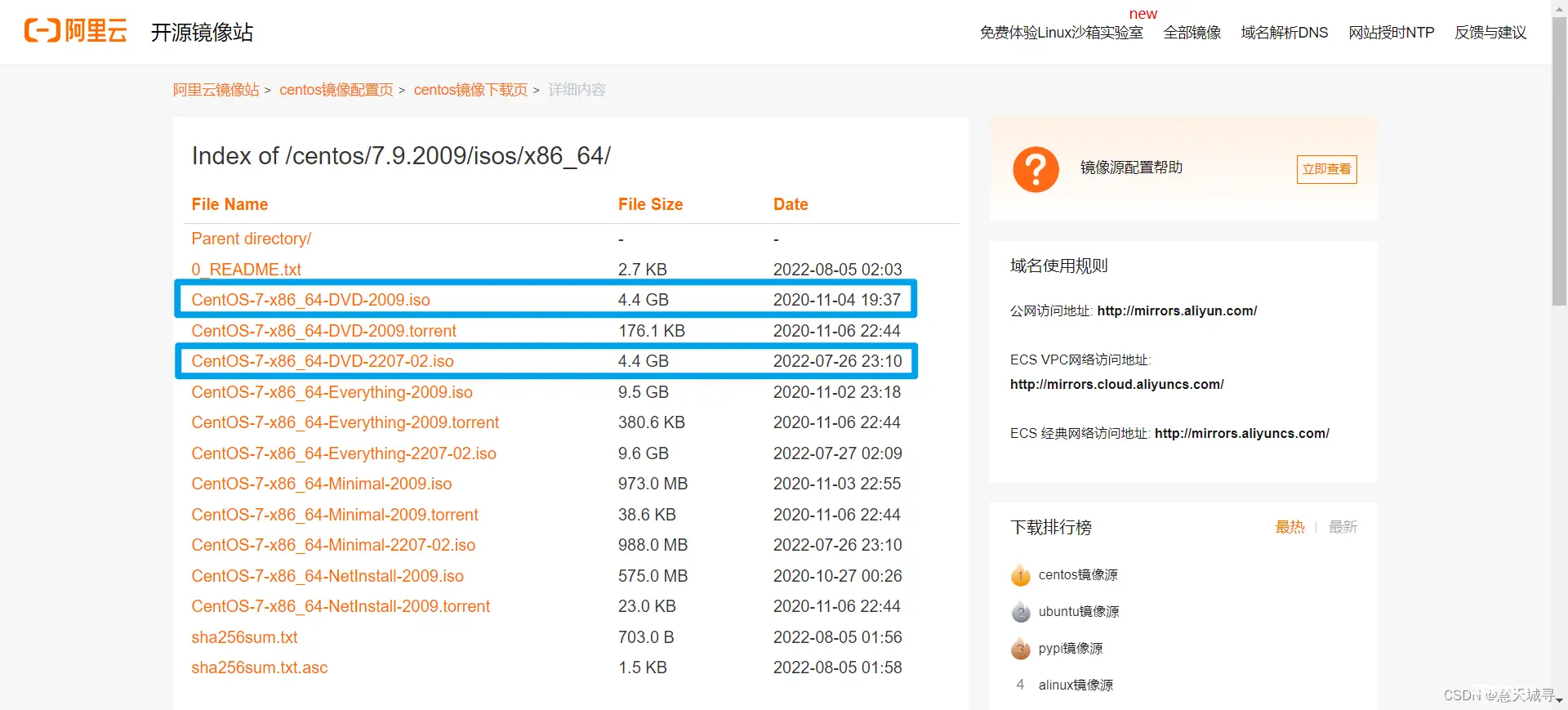This screenshot has height=710, width=1568.
Task: Switch download ranking to 最新 tab
Action: pyautogui.click(x=1343, y=527)
